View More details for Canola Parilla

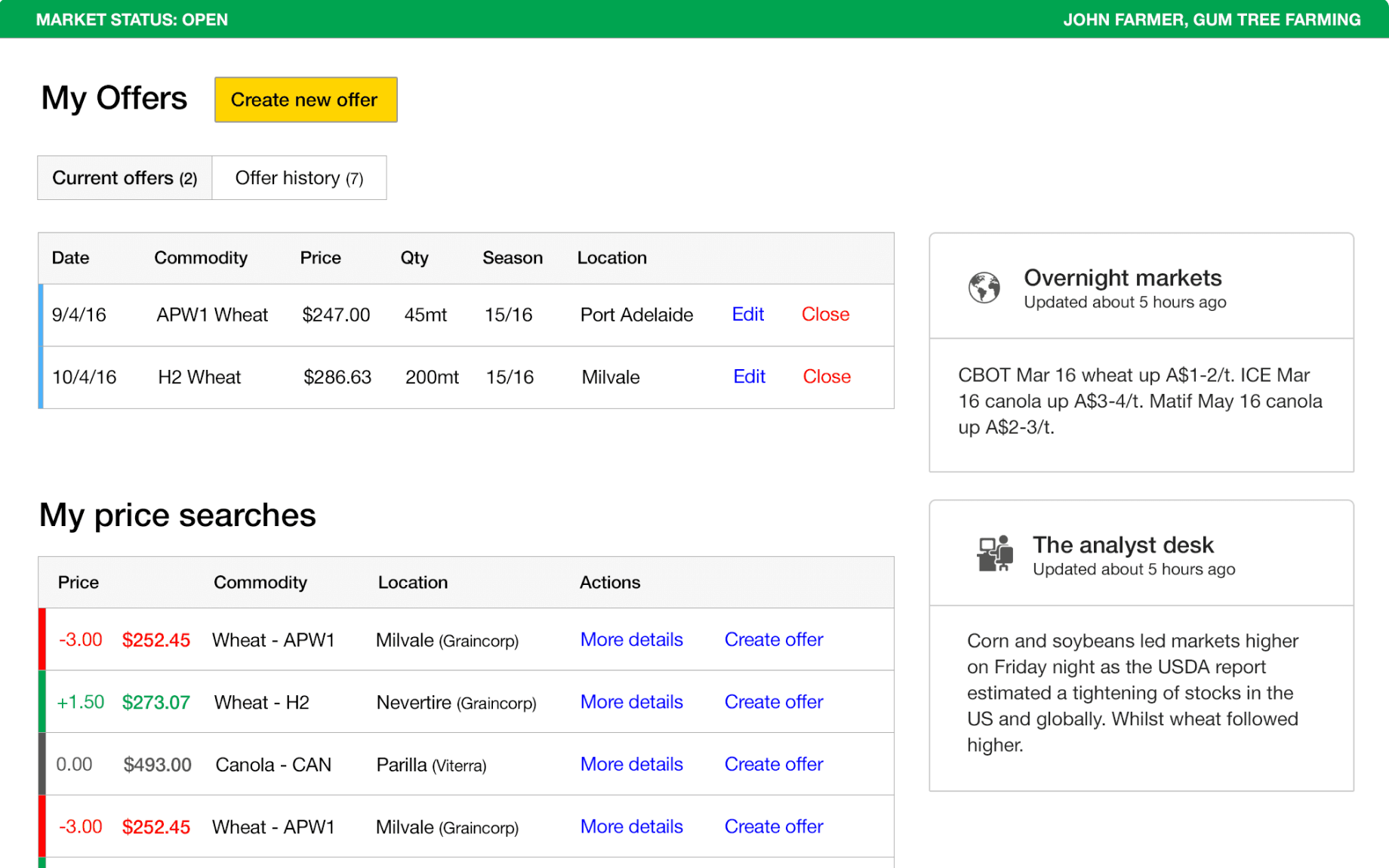coord(632,765)
